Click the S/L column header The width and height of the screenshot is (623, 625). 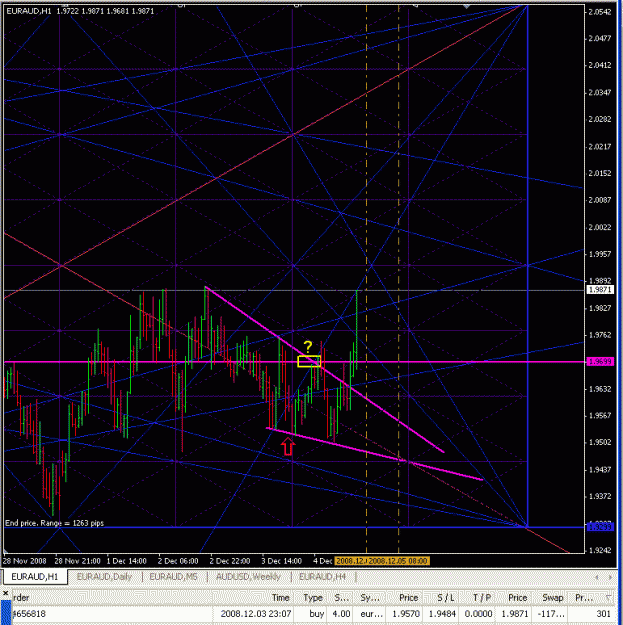coord(446,597)
